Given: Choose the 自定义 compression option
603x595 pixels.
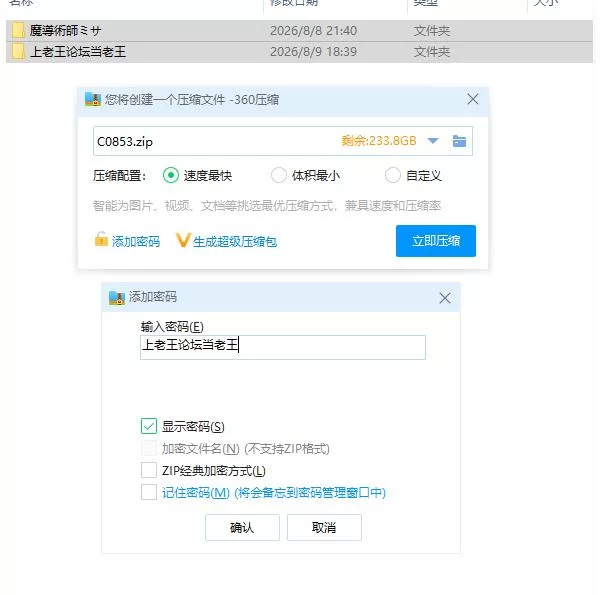Looking at the screenshot, I should point(393,175).
